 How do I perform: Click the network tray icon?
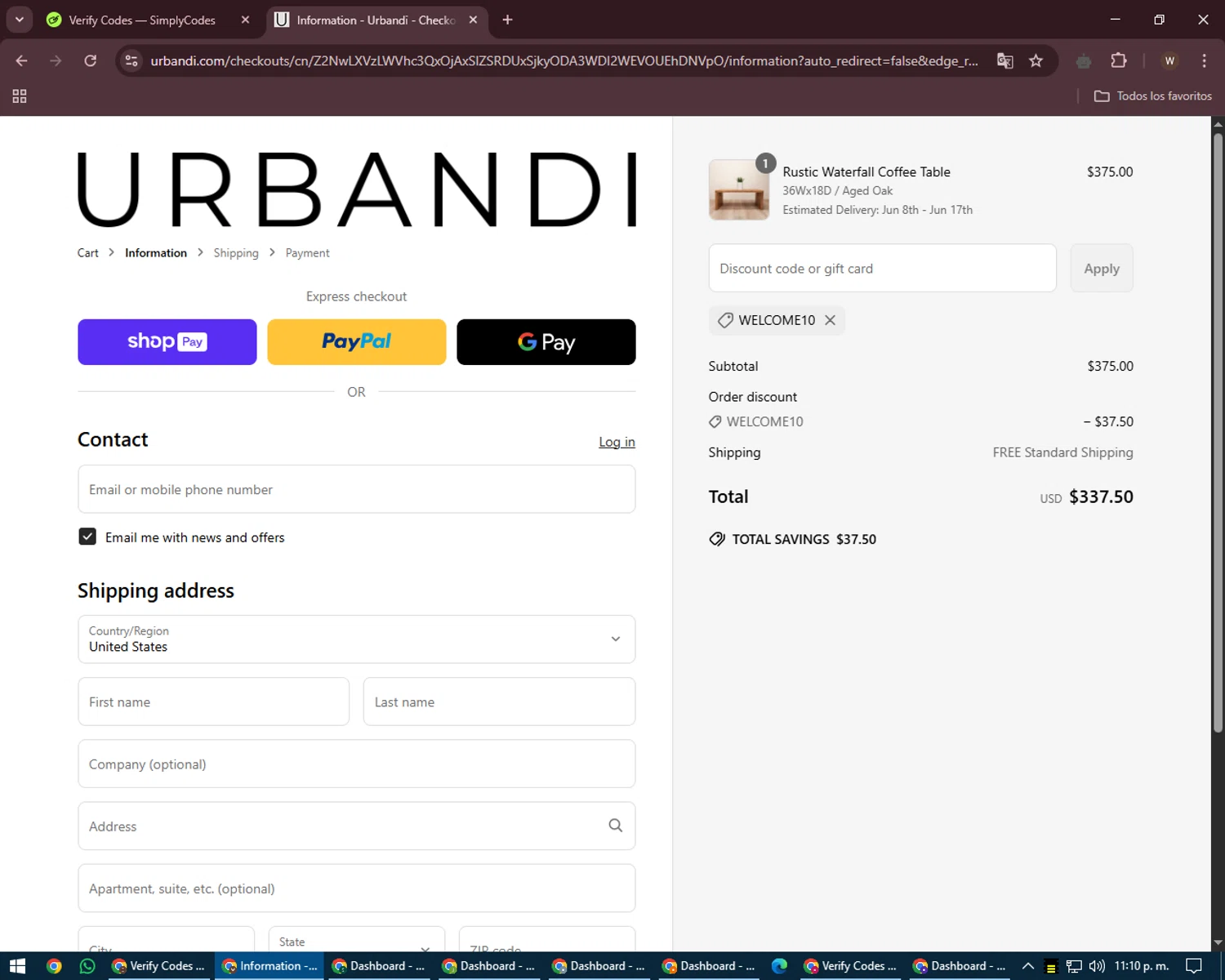[x=1074, y=966]
